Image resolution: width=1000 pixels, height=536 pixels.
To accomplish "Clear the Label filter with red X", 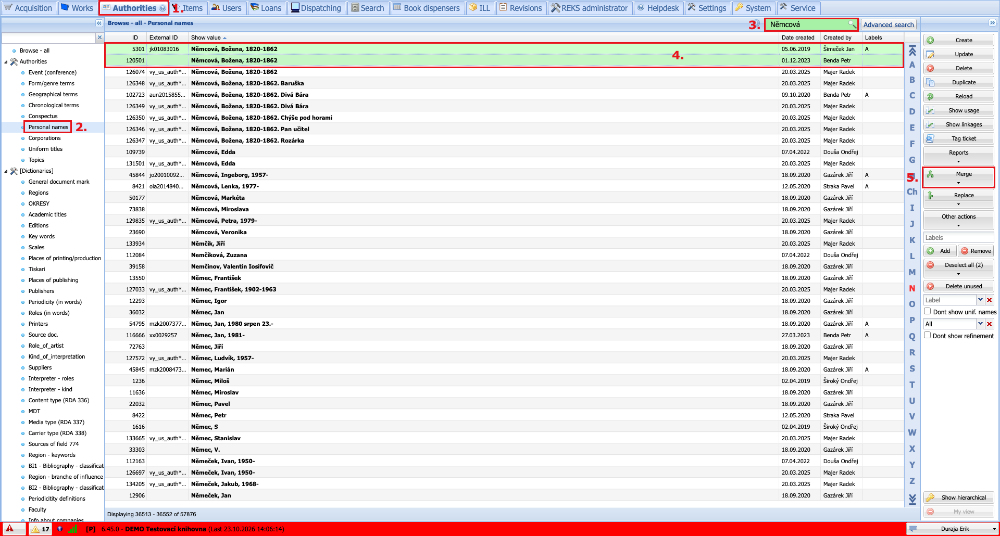I will click(989, 300).
